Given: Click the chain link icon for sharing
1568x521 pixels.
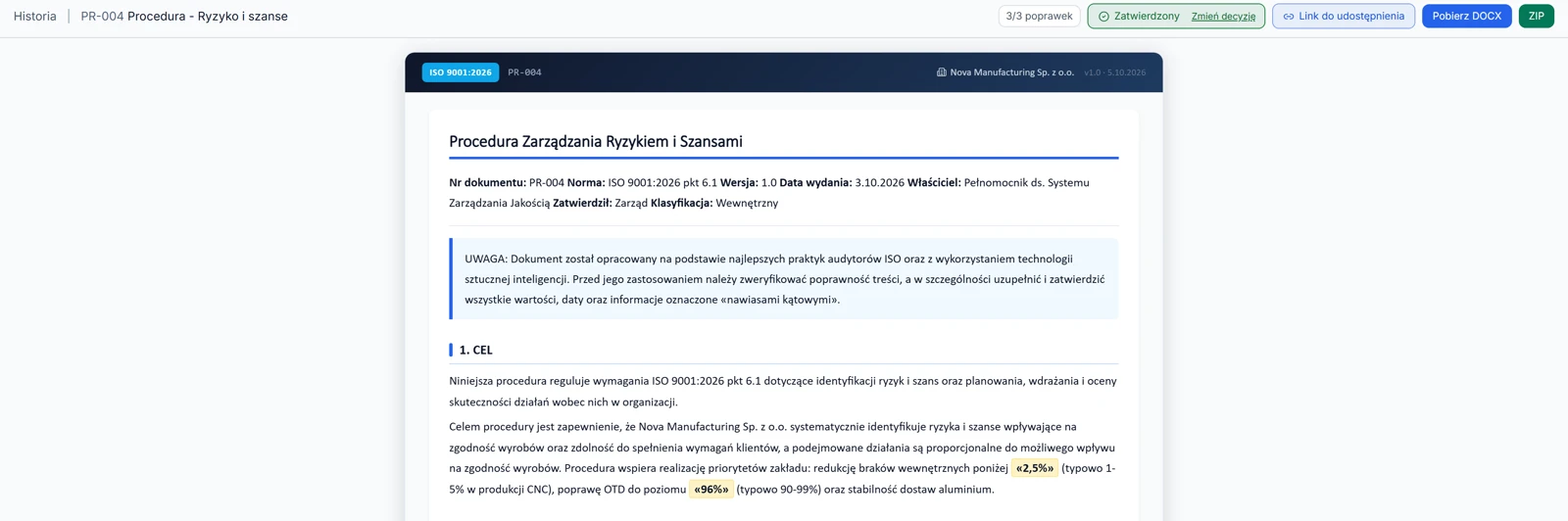Looking at the screenshot, I should tap(1289, 17).
